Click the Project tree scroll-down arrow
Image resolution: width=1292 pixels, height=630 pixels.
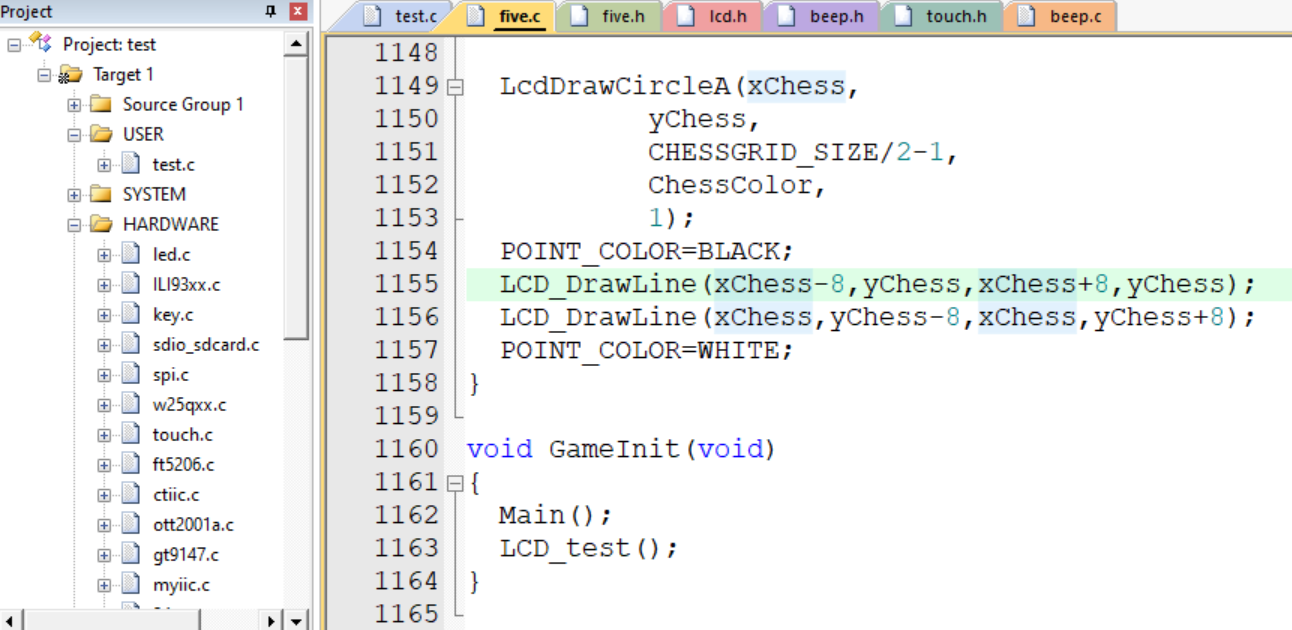297,620
